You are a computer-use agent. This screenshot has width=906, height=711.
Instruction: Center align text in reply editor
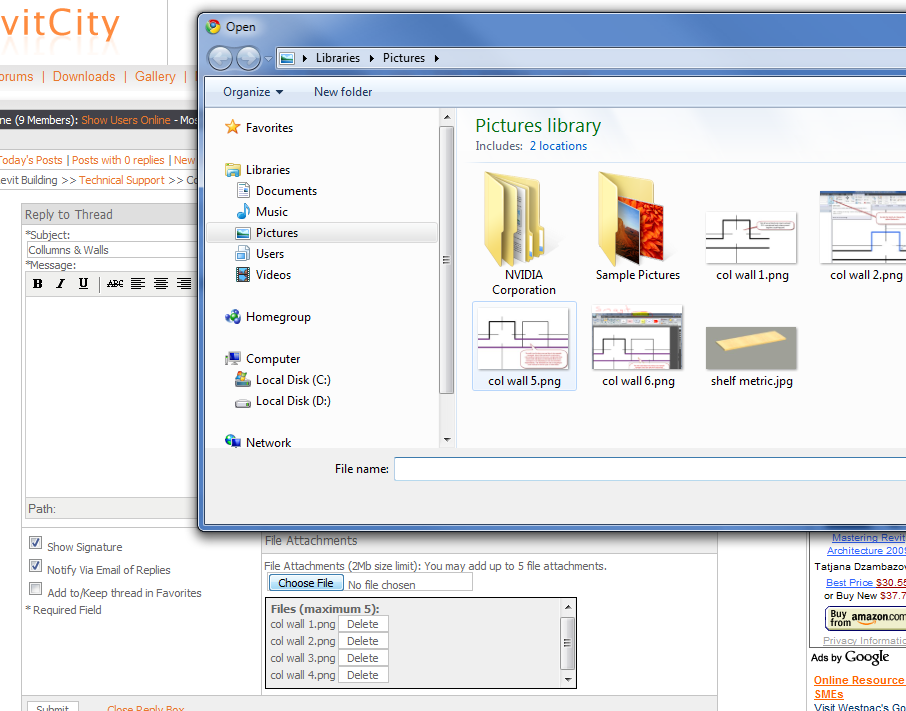161,284
